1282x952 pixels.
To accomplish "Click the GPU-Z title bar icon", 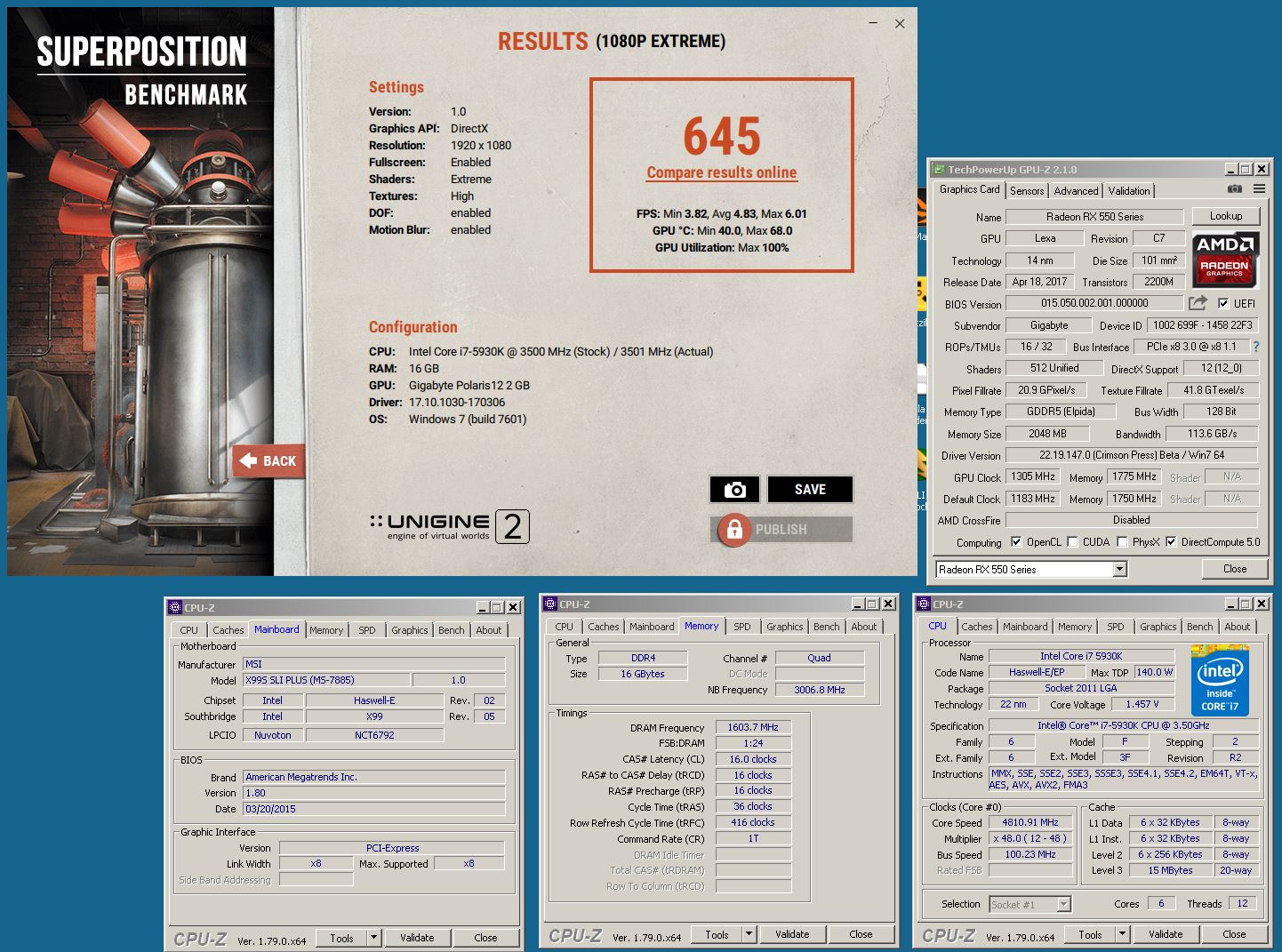I will pos(939,169).
